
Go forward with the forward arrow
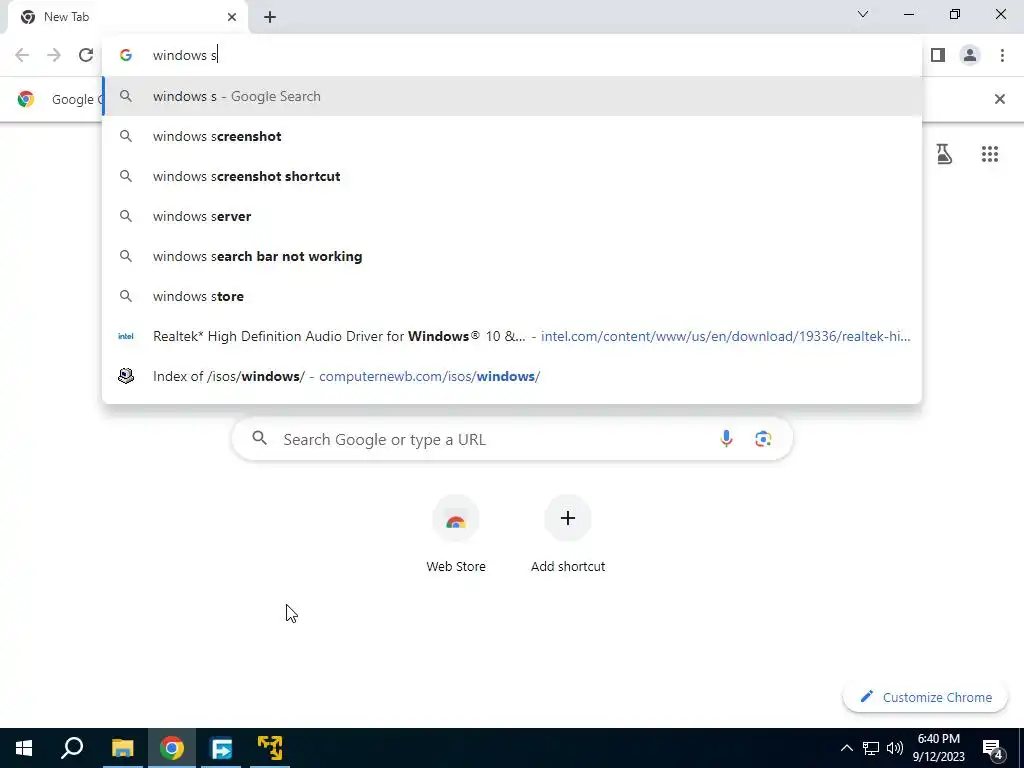(54, 55)
